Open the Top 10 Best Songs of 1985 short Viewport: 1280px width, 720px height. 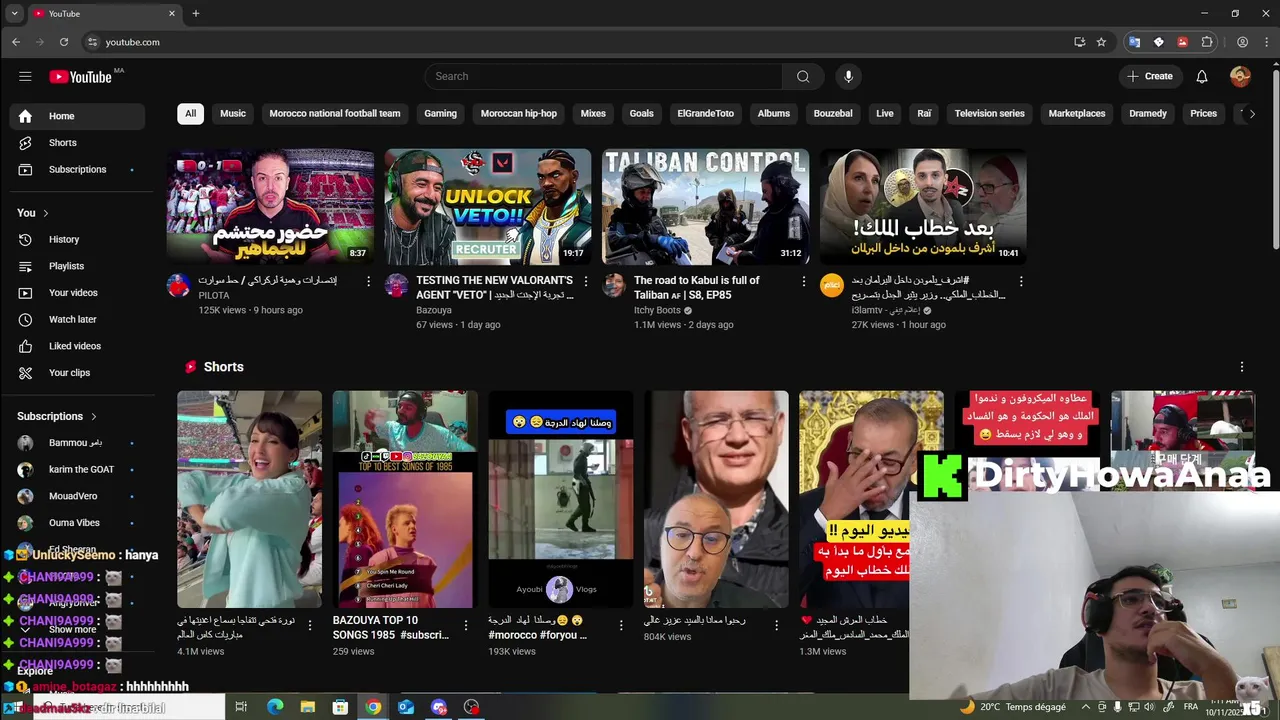tap(405, 499)
